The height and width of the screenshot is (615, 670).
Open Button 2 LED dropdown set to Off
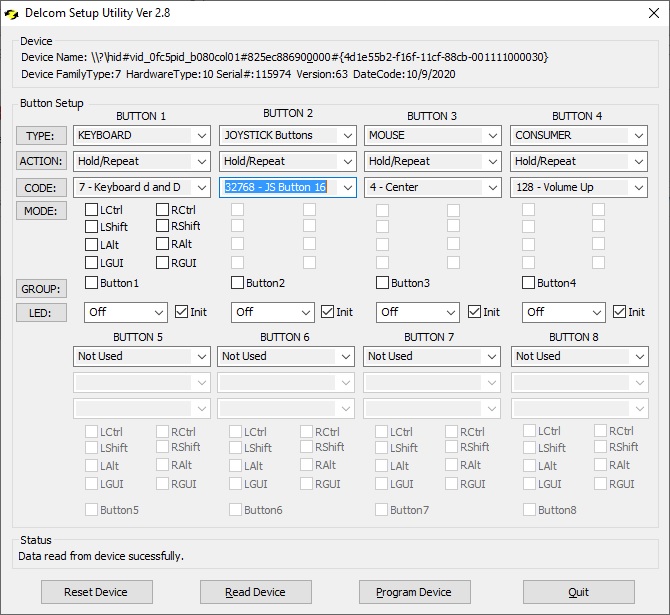[x=273, y=312]
